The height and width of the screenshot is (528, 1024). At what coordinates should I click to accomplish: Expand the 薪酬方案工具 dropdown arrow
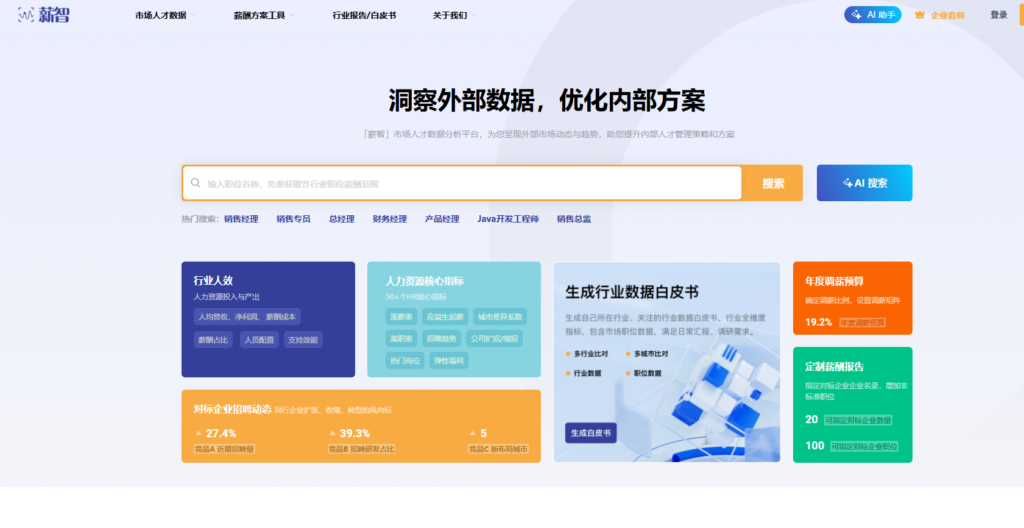pos(291,15)
